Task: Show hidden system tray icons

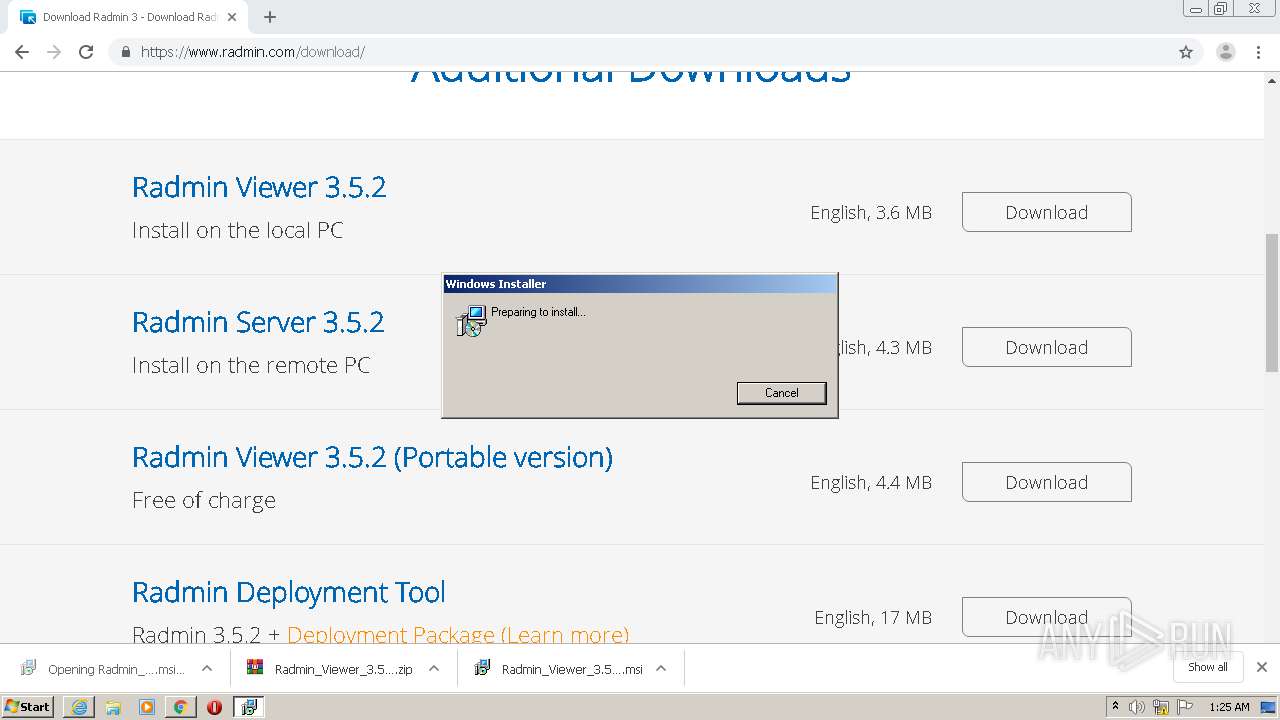Action: point(1115,707)
